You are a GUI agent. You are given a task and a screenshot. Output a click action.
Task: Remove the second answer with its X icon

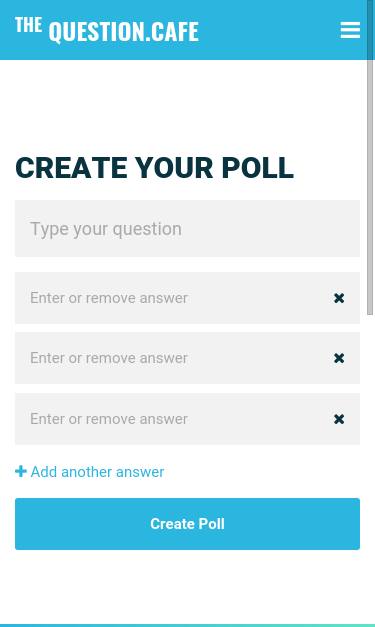pos(339,358)
